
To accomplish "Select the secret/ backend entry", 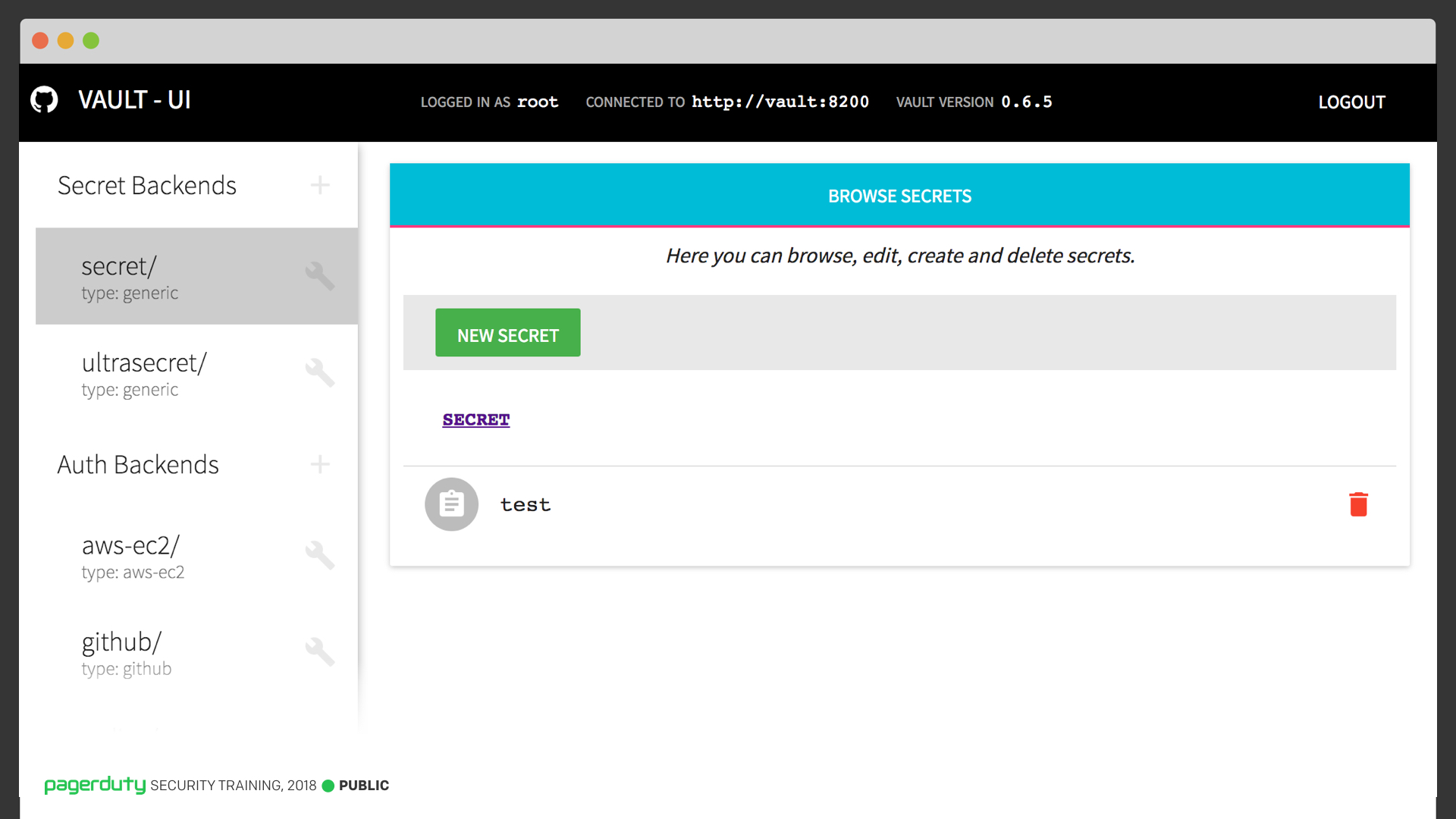I will tap(196, 276).
